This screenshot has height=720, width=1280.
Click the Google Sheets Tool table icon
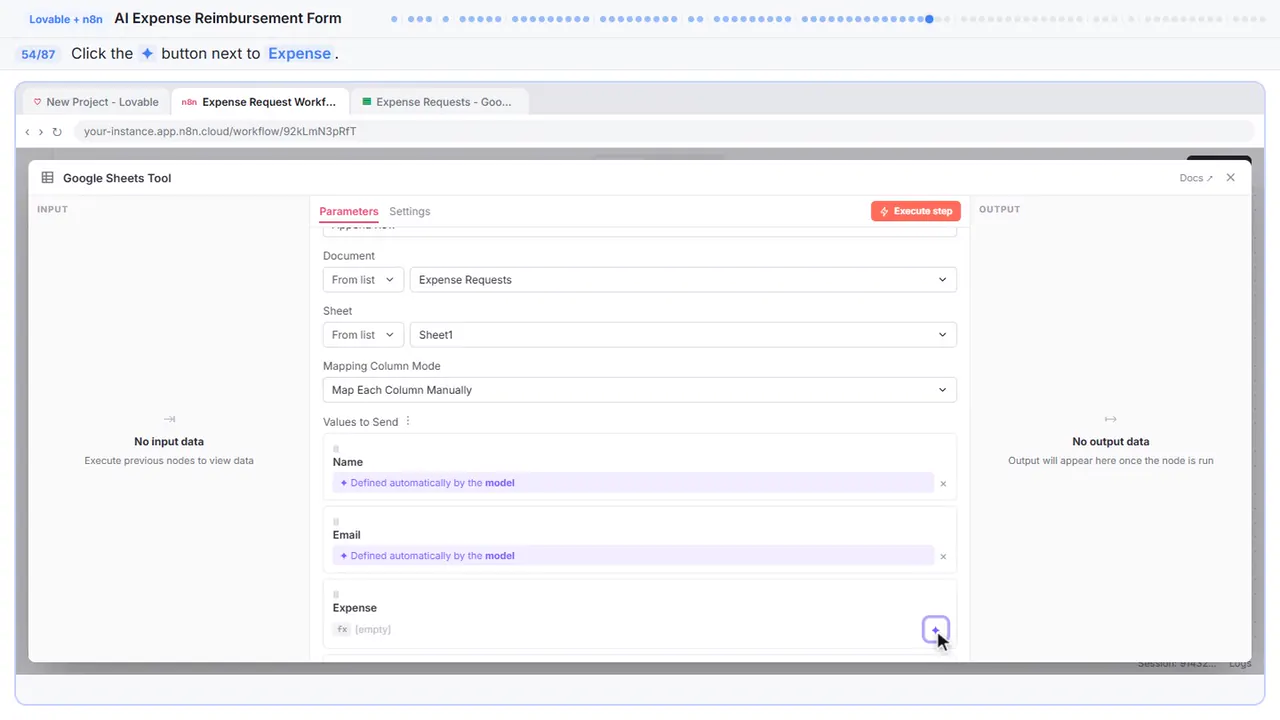[x=48, y=178]
